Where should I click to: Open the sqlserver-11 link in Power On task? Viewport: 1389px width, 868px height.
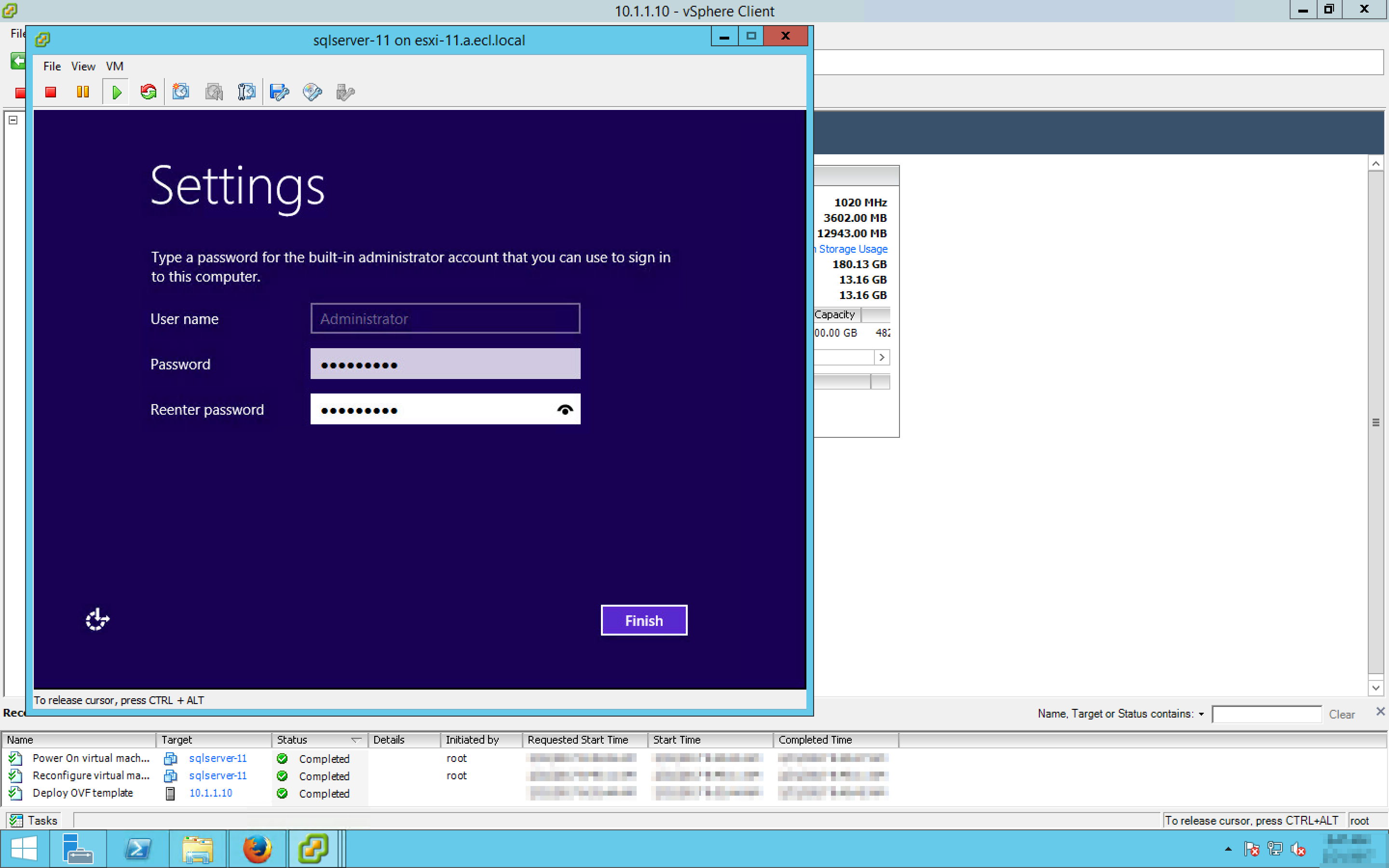click(218, 759)
